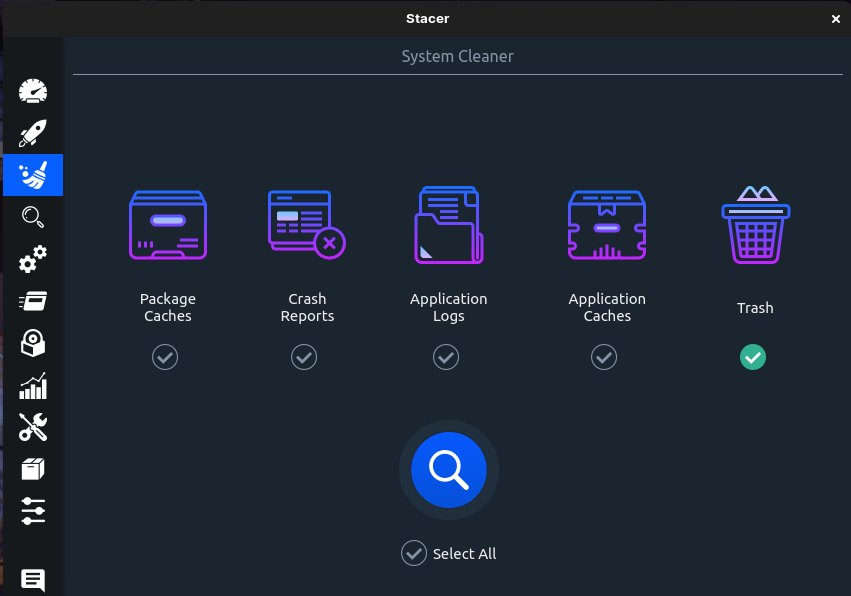851x596 pixels.
Task: Click the Application Caches label
Action: coord(607,307)
